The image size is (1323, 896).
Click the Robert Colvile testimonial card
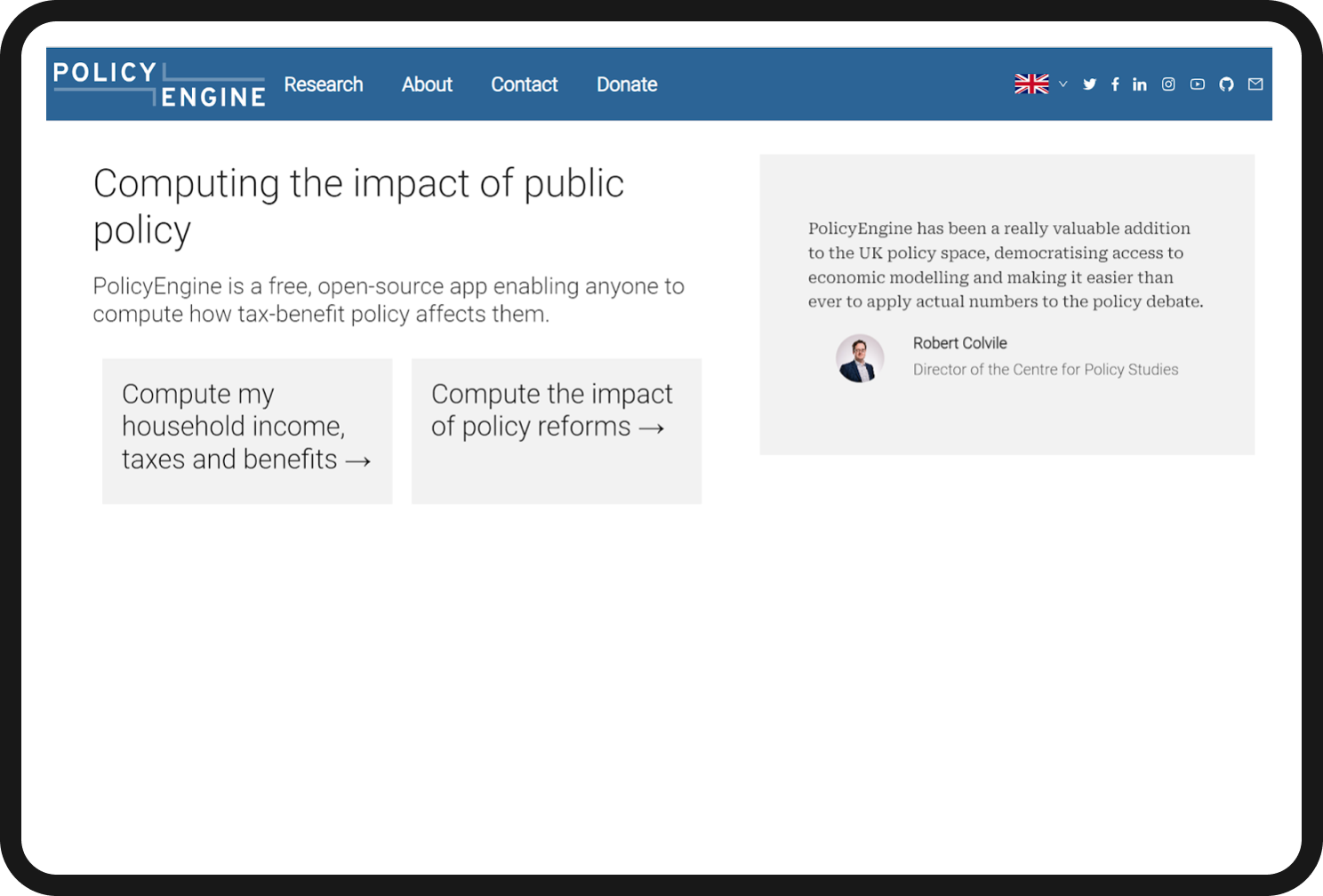point(1007,303)
